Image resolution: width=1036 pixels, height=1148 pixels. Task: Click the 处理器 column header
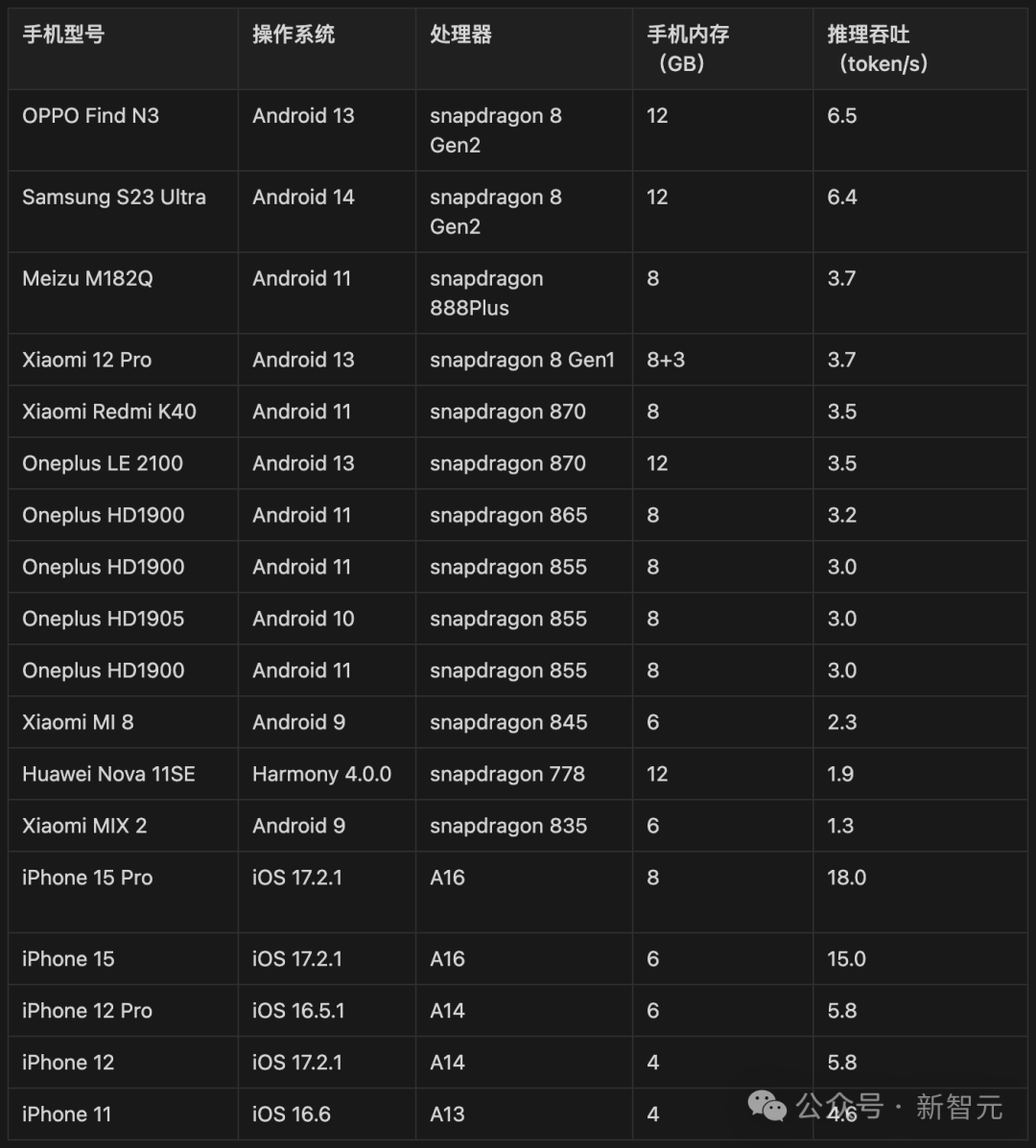point(460,35)
